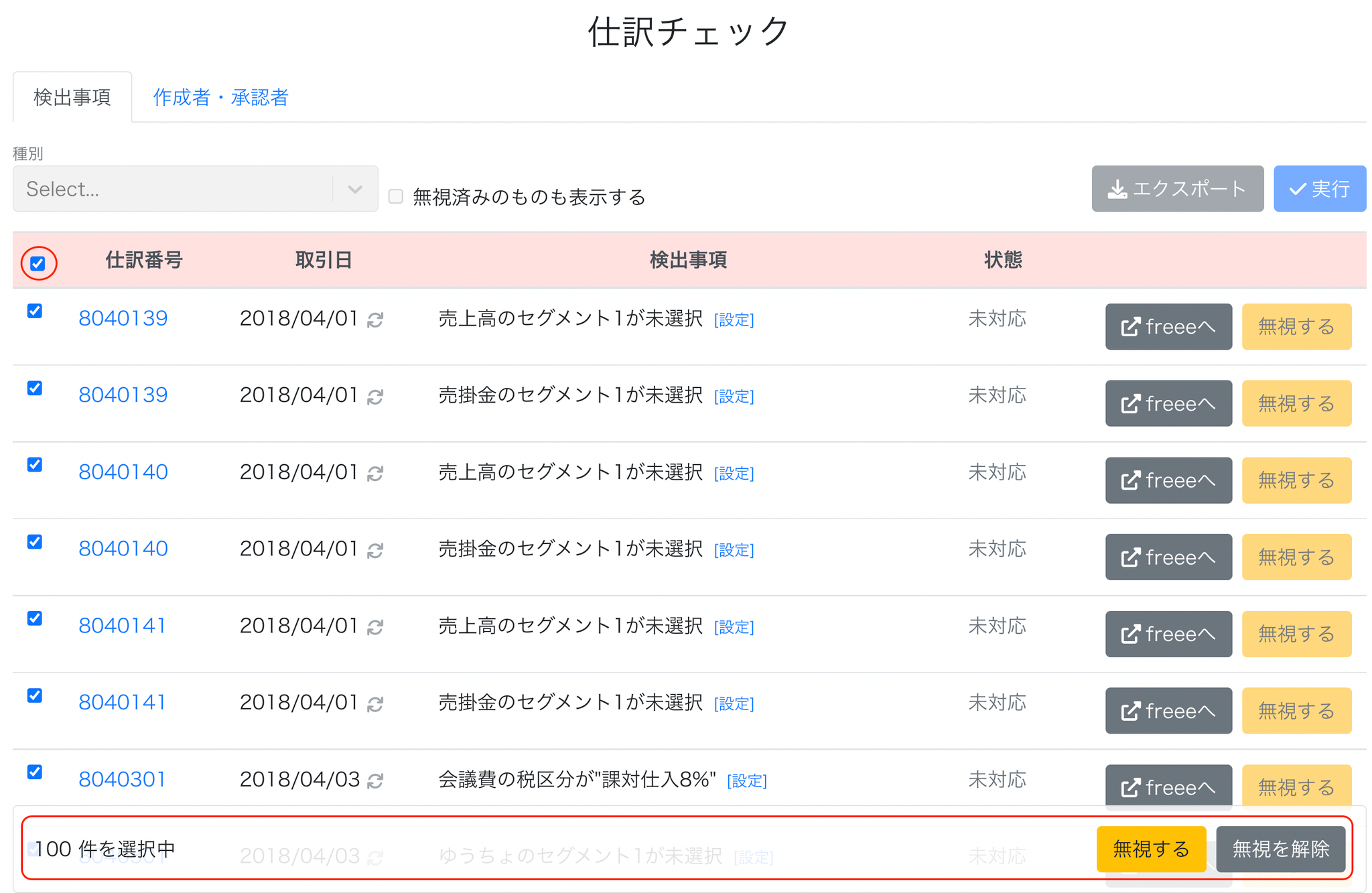This screenshot has height=893, width=1372.
Task: Uncheck the checkbox for journal 8040301
Action: [x=35, y=772]
